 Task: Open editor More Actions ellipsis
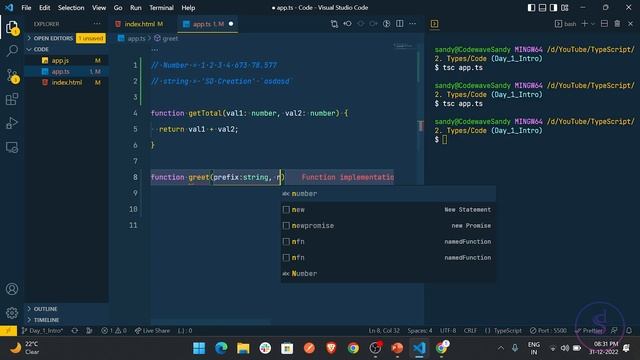click(x=413, y=24)
